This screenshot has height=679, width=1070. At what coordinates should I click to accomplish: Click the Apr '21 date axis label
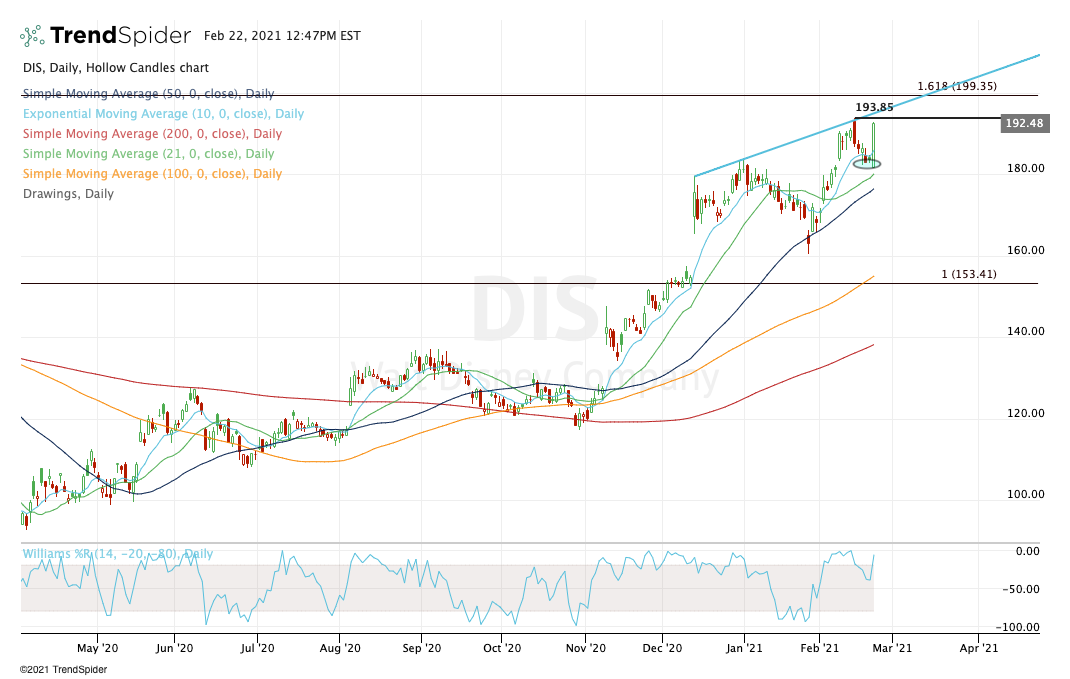979,648
